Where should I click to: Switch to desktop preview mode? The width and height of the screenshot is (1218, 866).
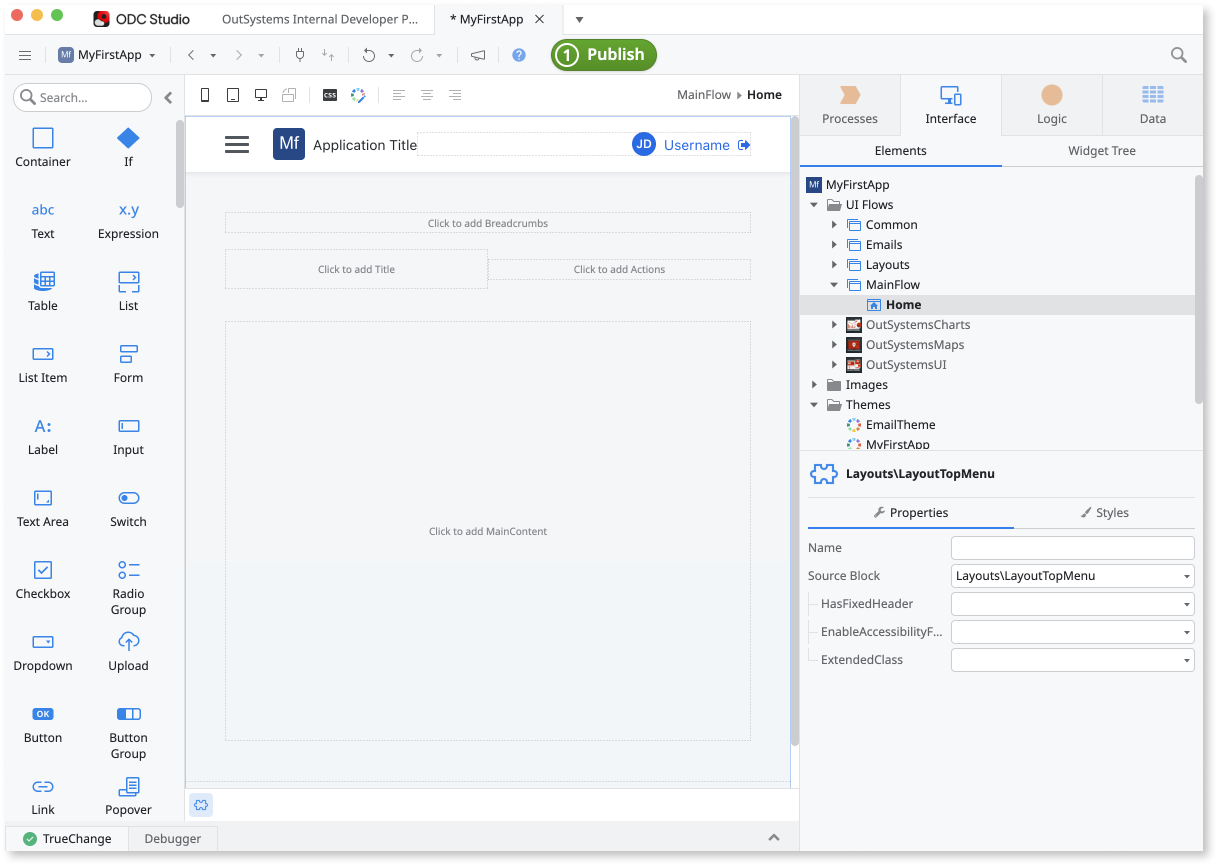261,94
